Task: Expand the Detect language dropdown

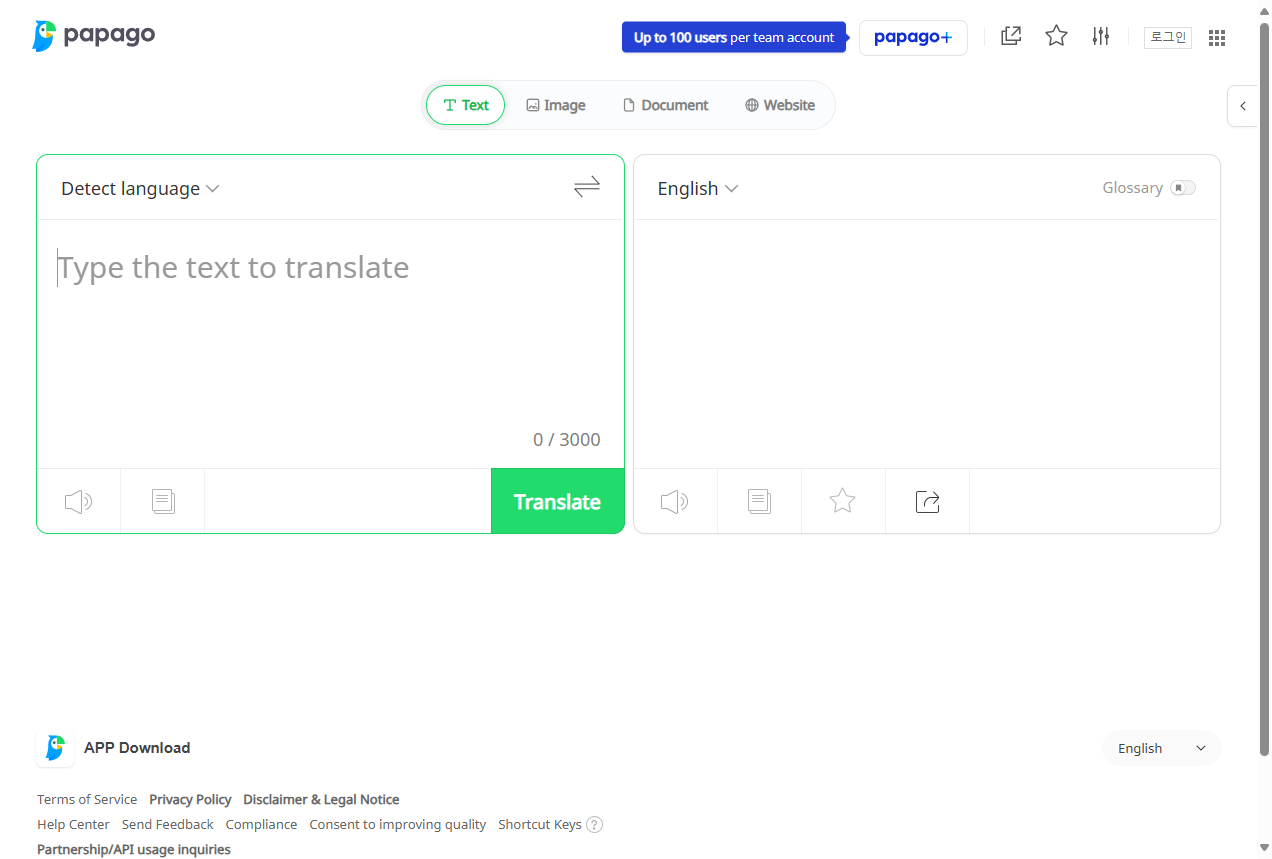Action: click(140, 189)
